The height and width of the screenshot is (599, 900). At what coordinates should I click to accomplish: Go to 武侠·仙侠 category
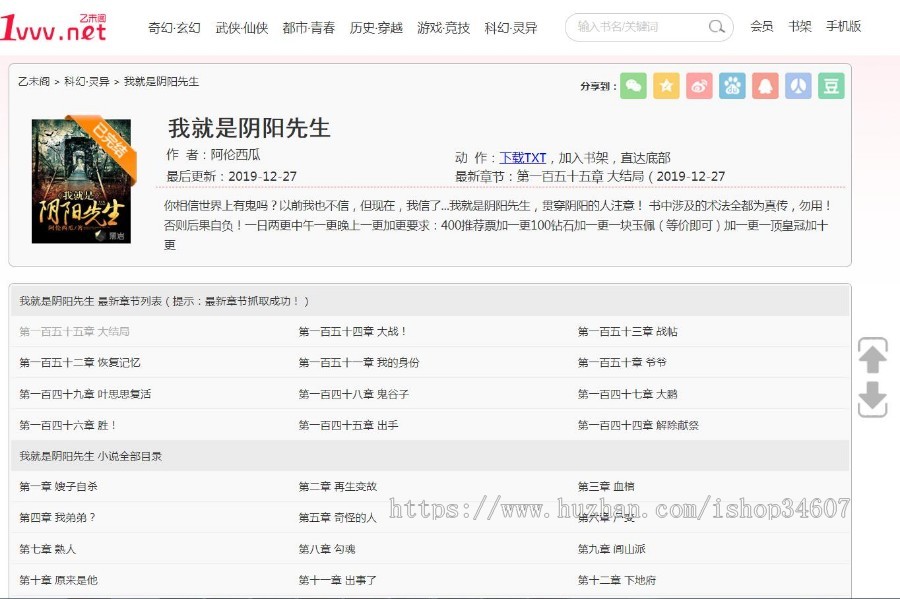pyautogui.click(x=241, y=28)
